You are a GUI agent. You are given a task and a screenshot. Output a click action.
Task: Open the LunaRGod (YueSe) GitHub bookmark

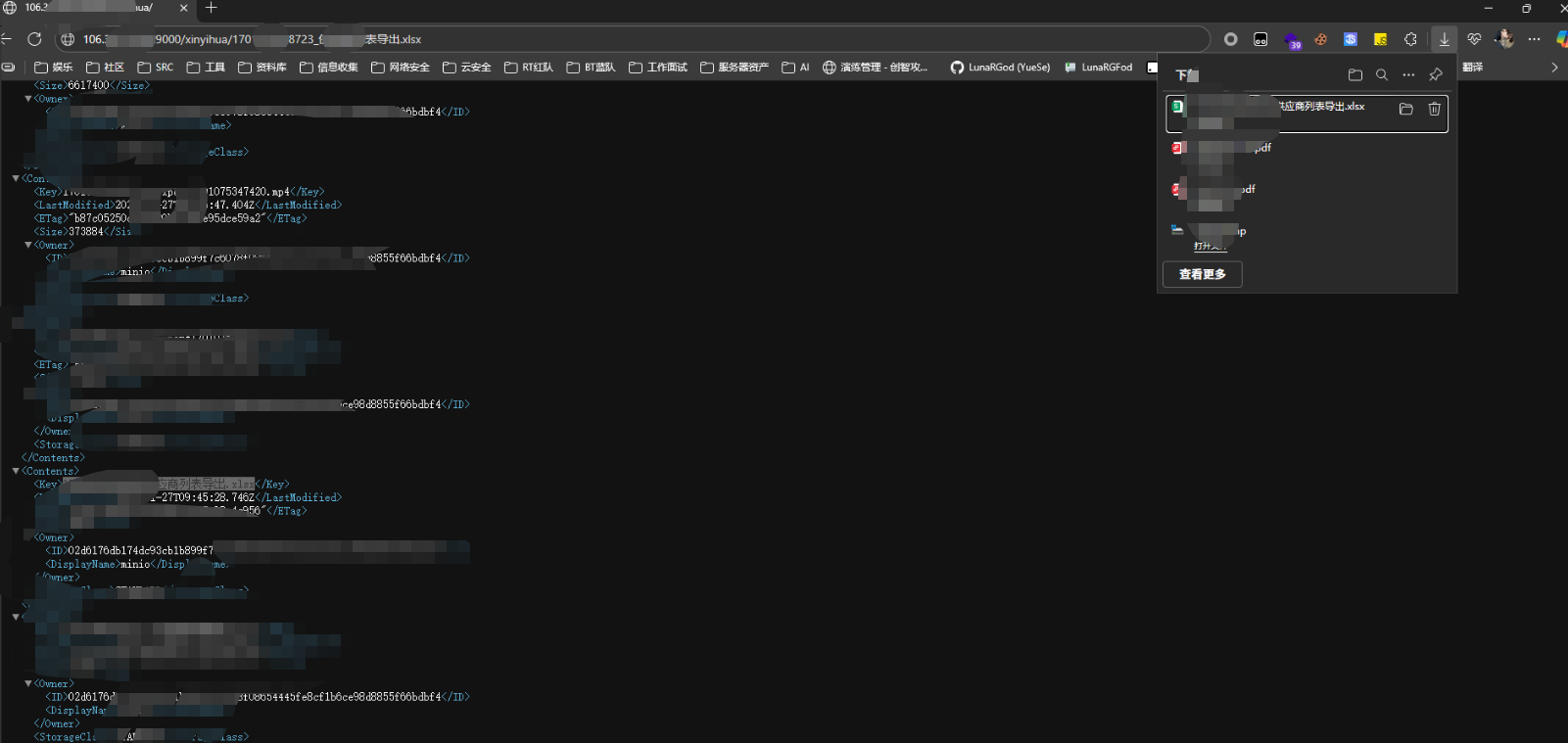pyautogui.click(x=1001, y=68)
